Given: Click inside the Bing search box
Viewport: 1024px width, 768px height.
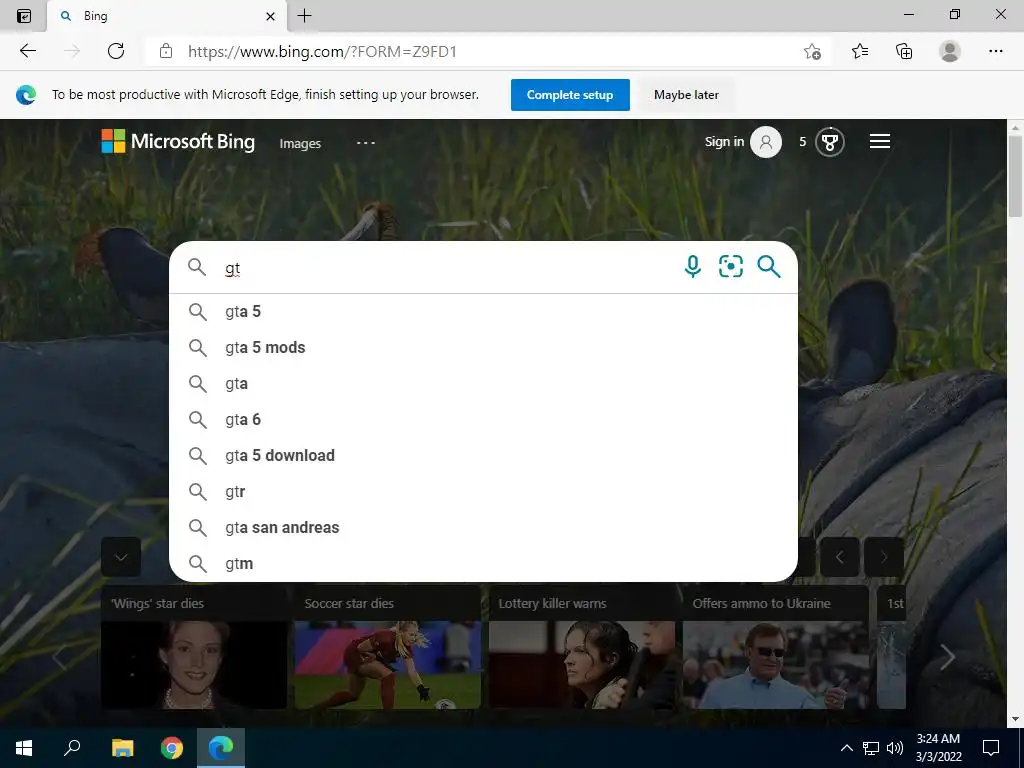Looking at the screenshot, I should (x=451, y=268).
